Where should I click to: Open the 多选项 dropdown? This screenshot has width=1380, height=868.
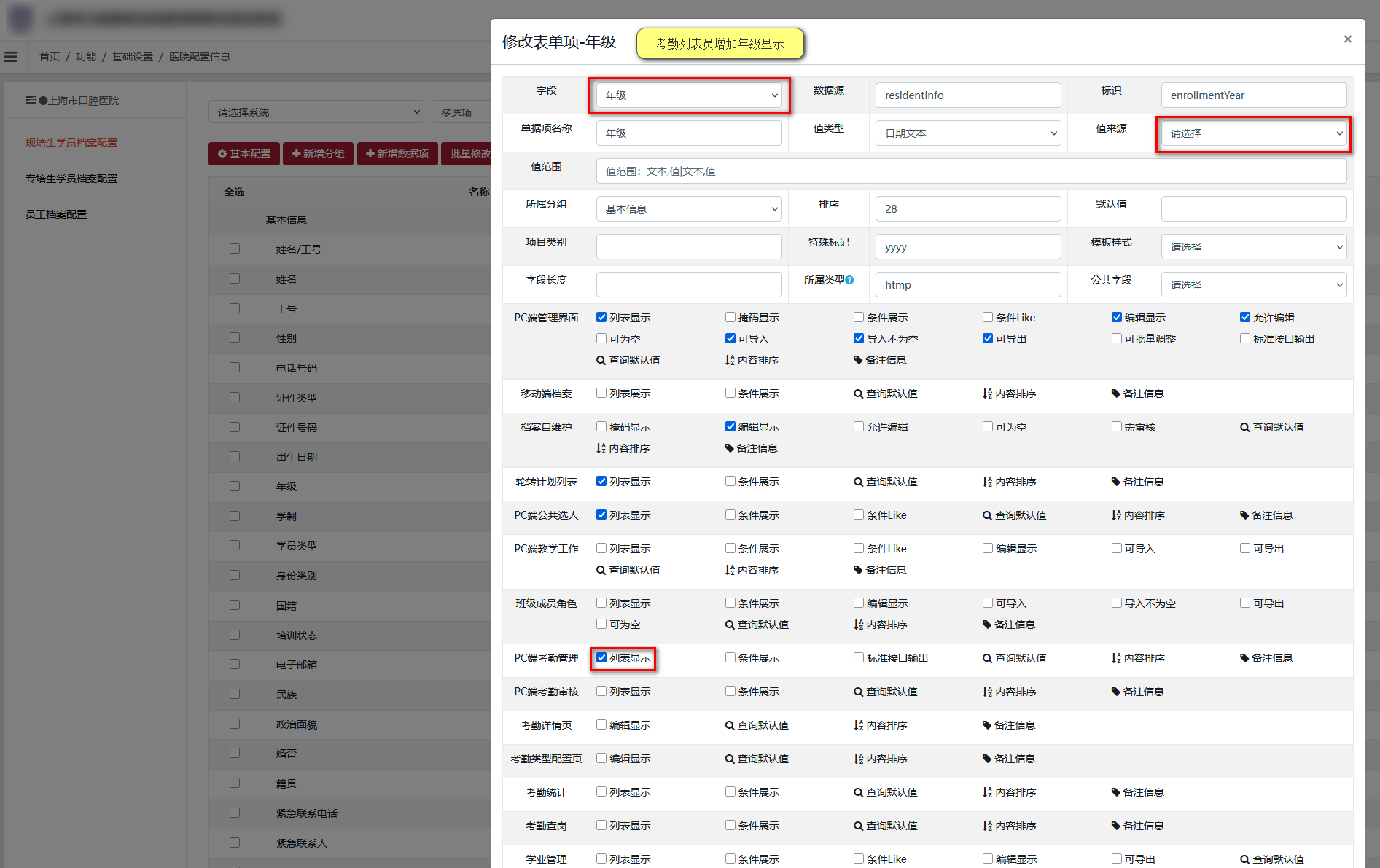coord(461,113)
